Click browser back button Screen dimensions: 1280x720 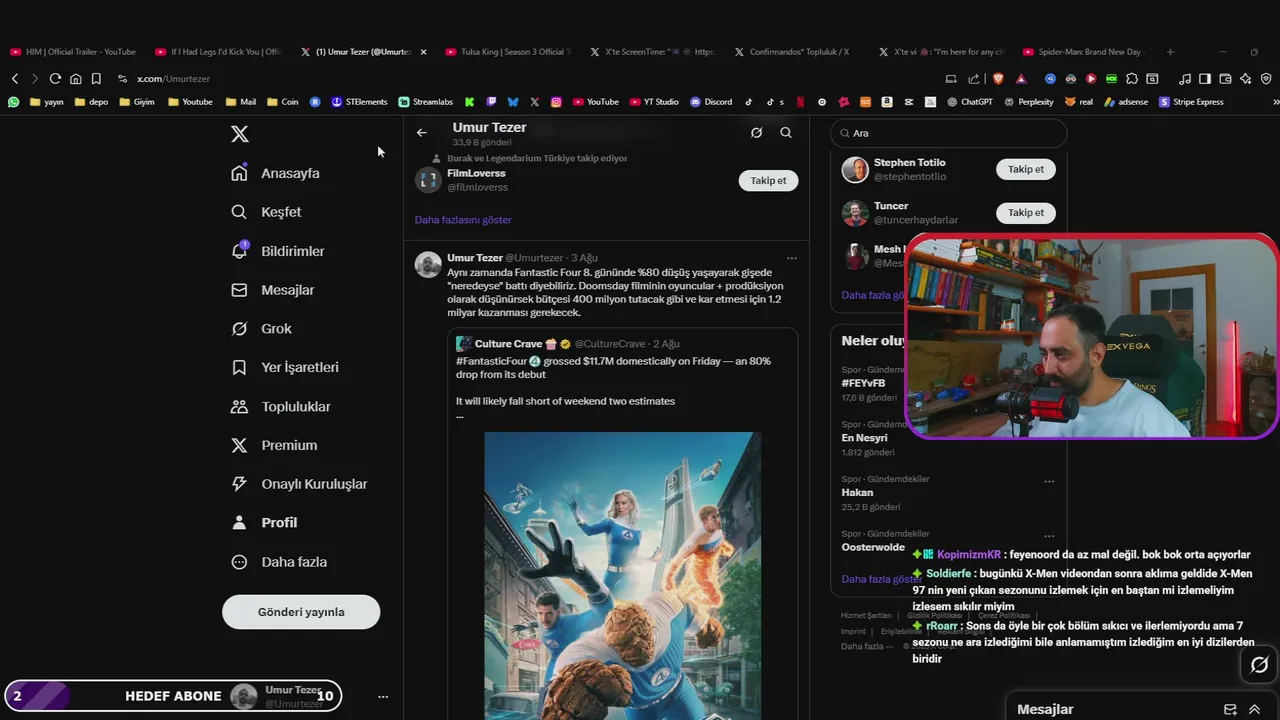(15, 78)
